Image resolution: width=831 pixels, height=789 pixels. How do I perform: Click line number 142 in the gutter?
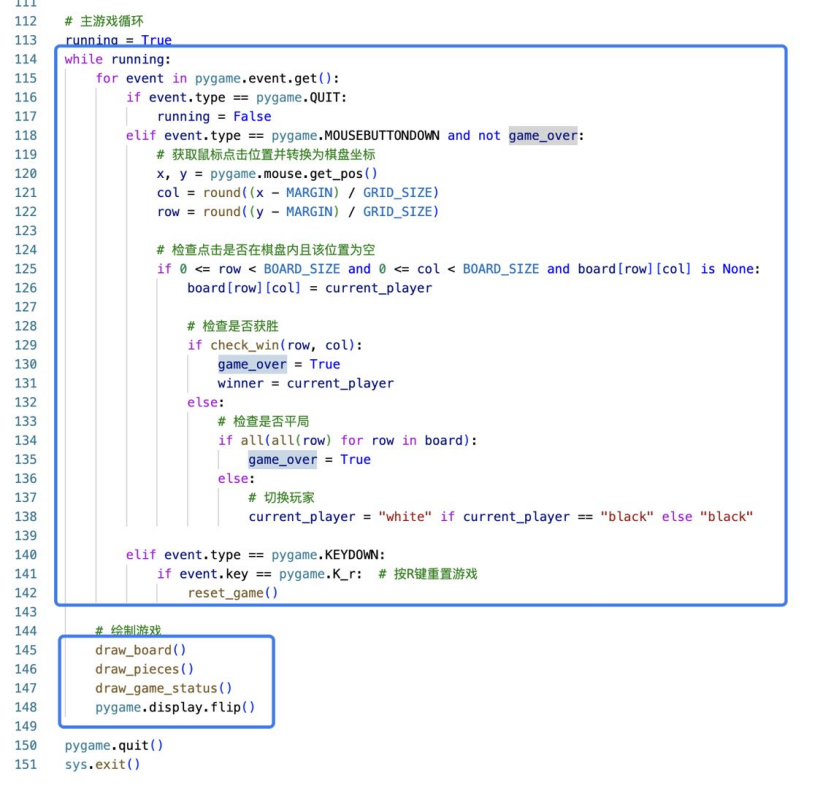(x=25, y=593)
